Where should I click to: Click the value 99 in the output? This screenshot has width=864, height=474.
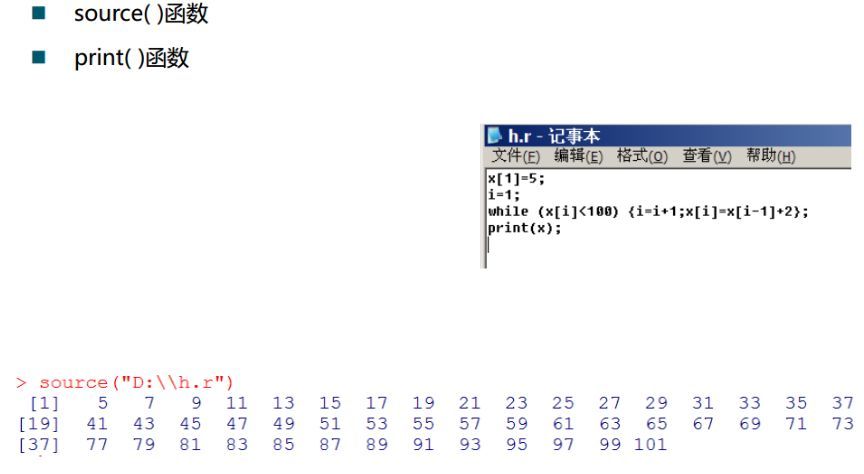pyautogui.click(x=610, y=444)
